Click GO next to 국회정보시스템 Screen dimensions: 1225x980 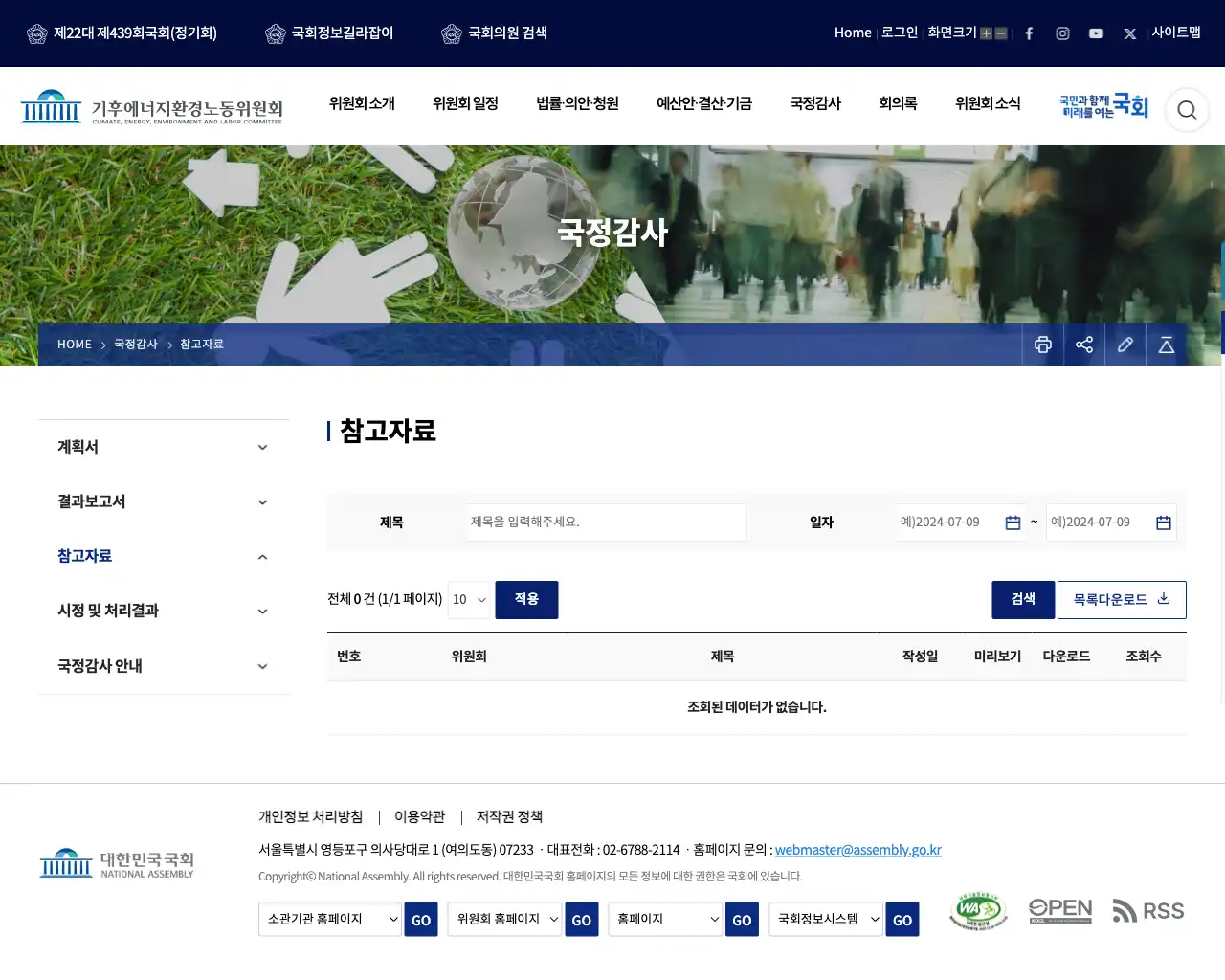coord(902,920)
